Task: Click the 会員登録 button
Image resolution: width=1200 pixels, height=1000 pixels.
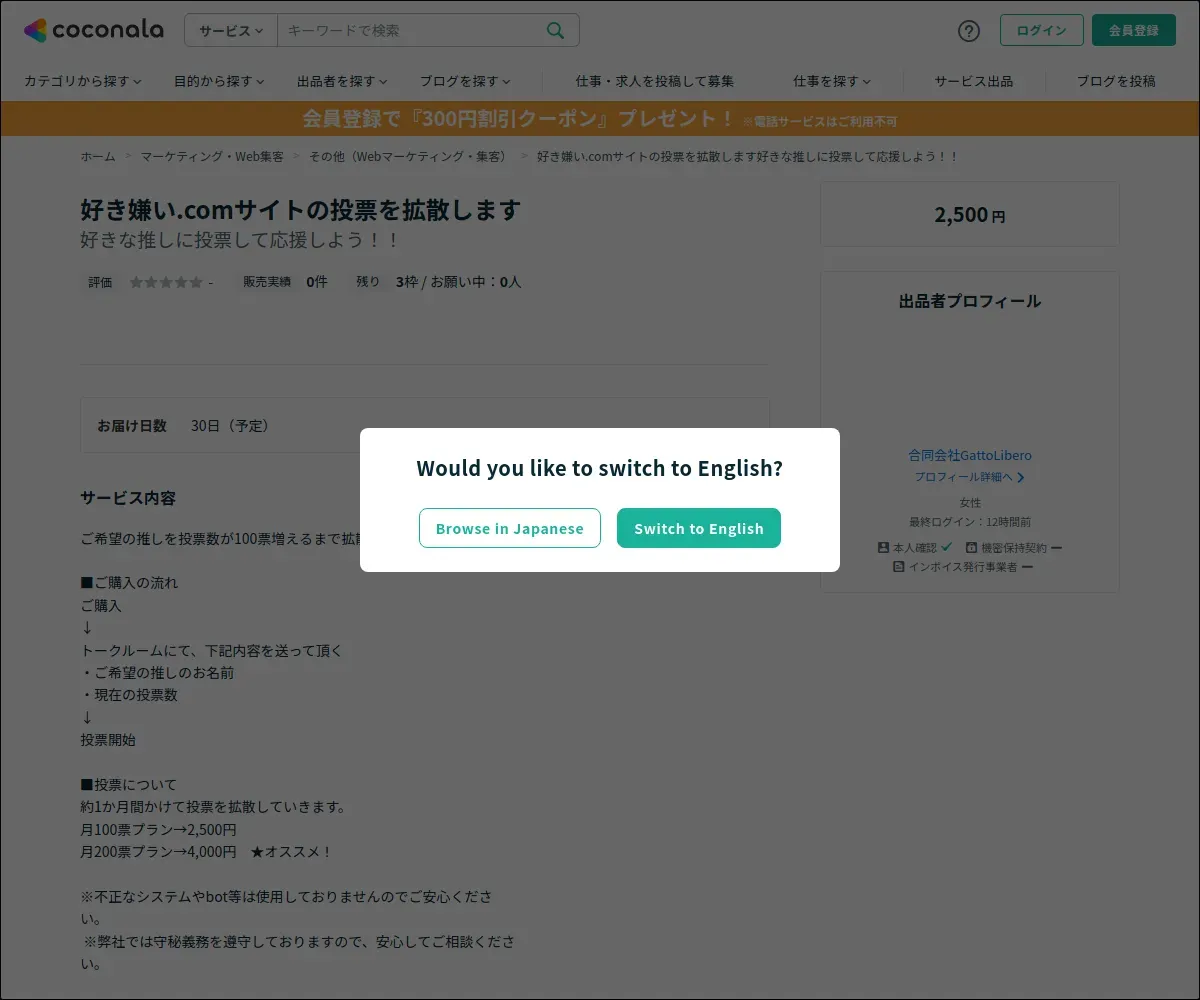Action: pos(1134,30)
